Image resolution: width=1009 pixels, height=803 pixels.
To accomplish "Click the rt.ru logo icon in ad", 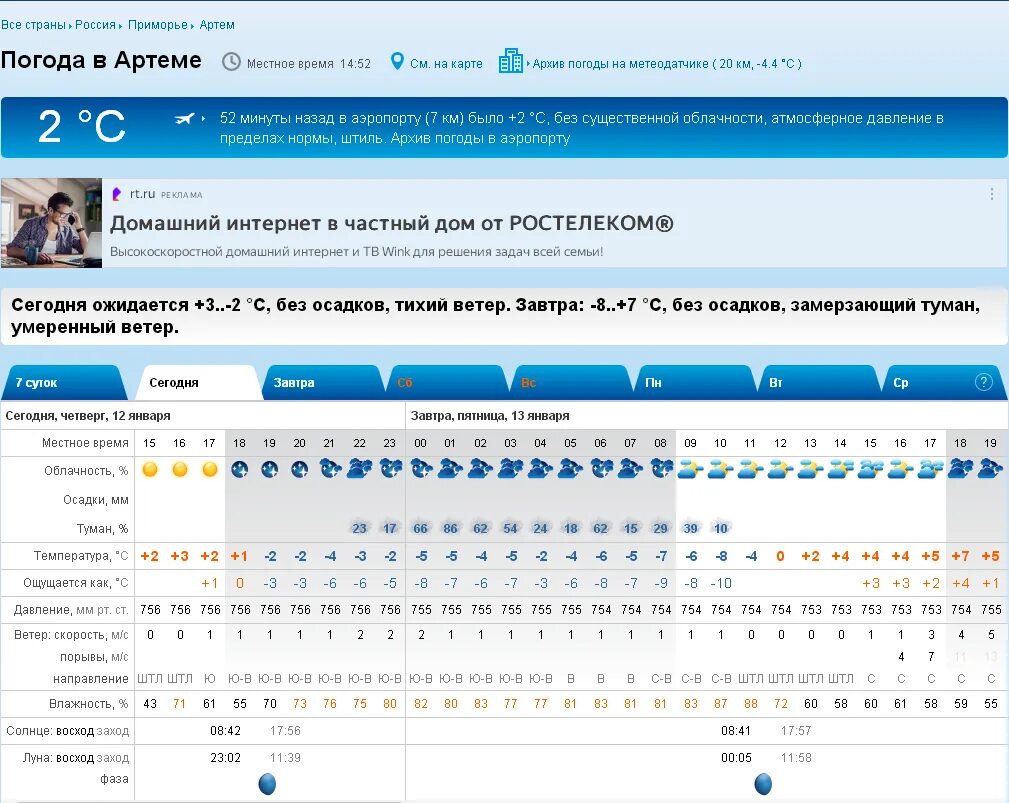I will 116,194.
